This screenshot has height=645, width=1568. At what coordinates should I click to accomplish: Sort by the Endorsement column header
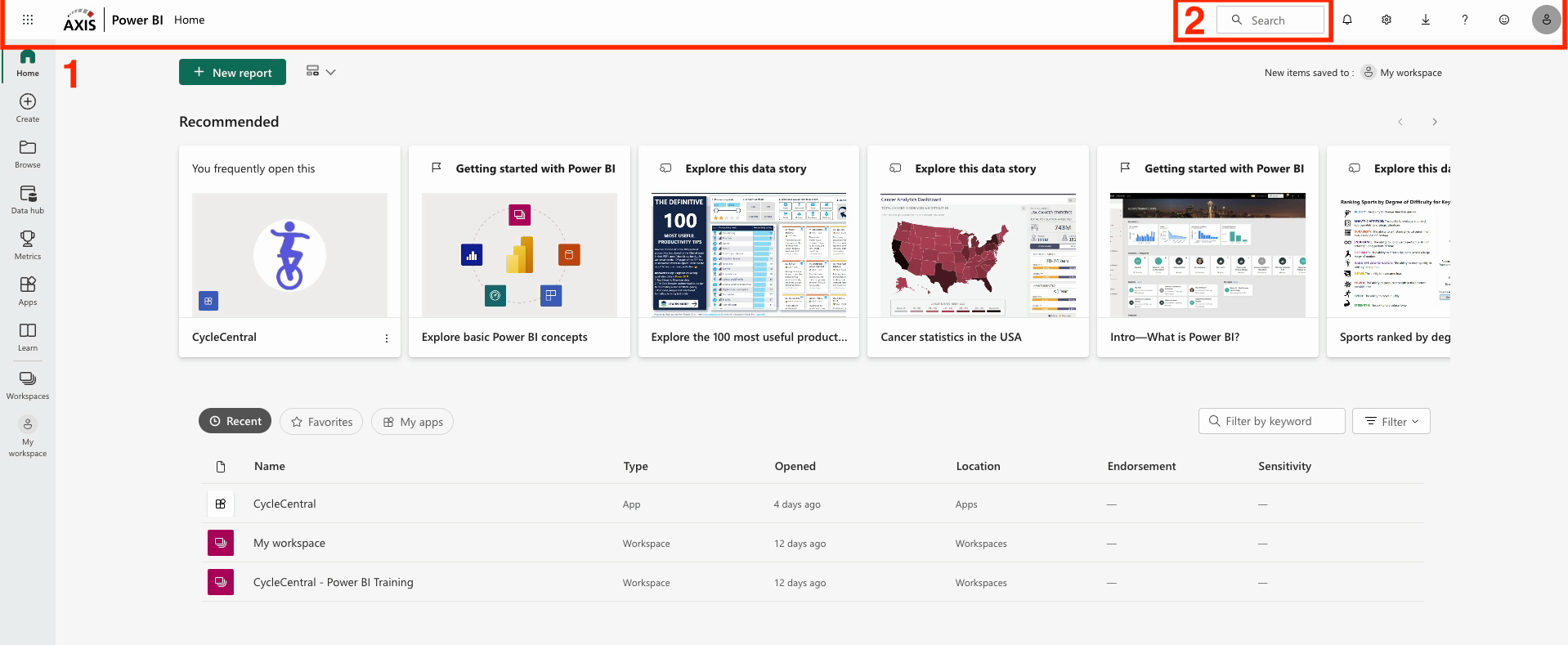click(1141, 466)
